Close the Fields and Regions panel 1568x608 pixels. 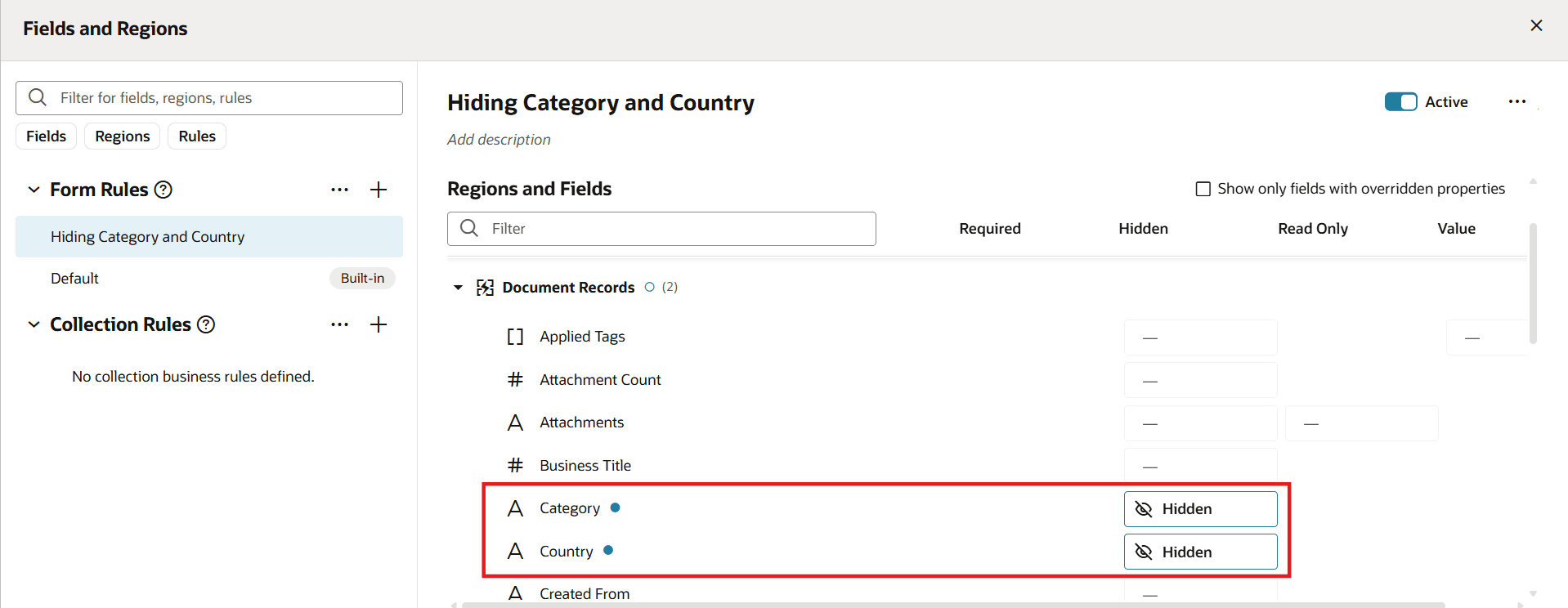point(1536,26)
